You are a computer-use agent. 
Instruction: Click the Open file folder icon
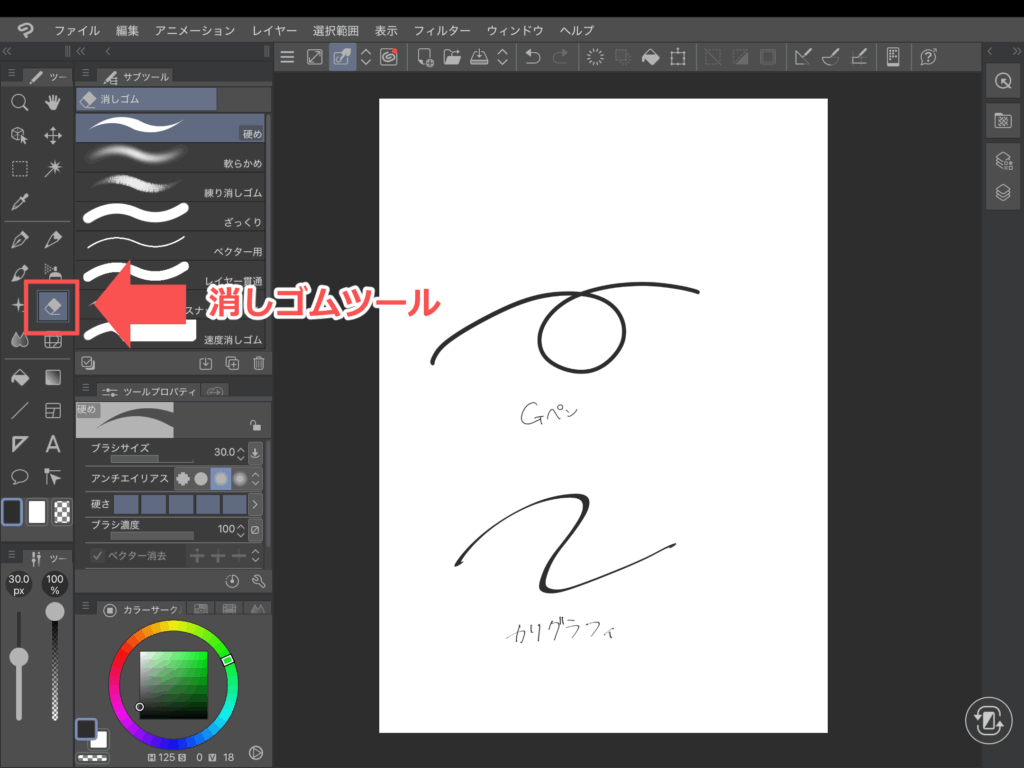[452, 57]
